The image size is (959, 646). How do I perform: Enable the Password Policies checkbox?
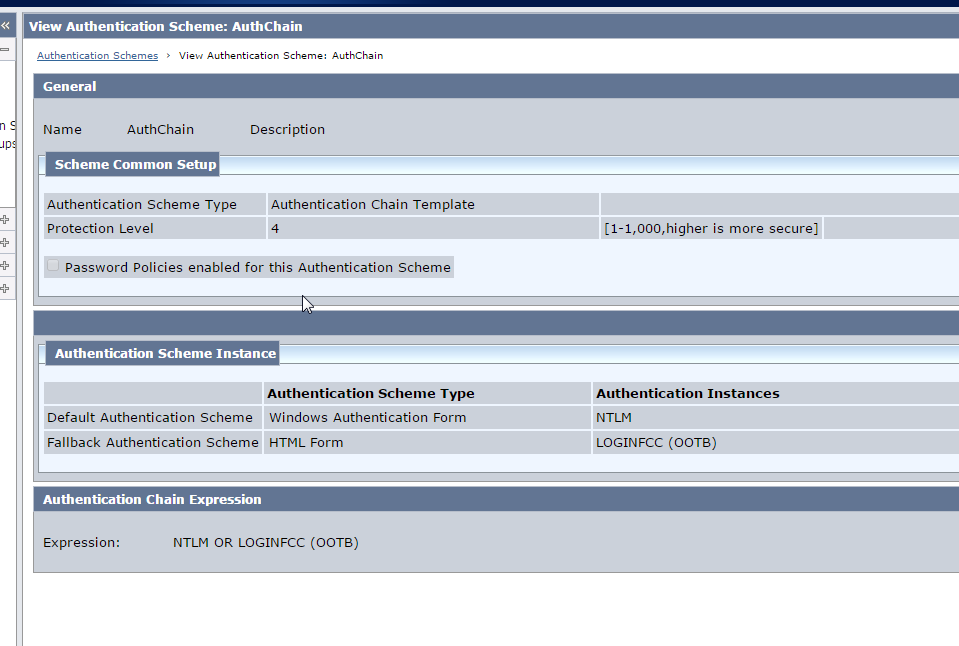[52, 266]
